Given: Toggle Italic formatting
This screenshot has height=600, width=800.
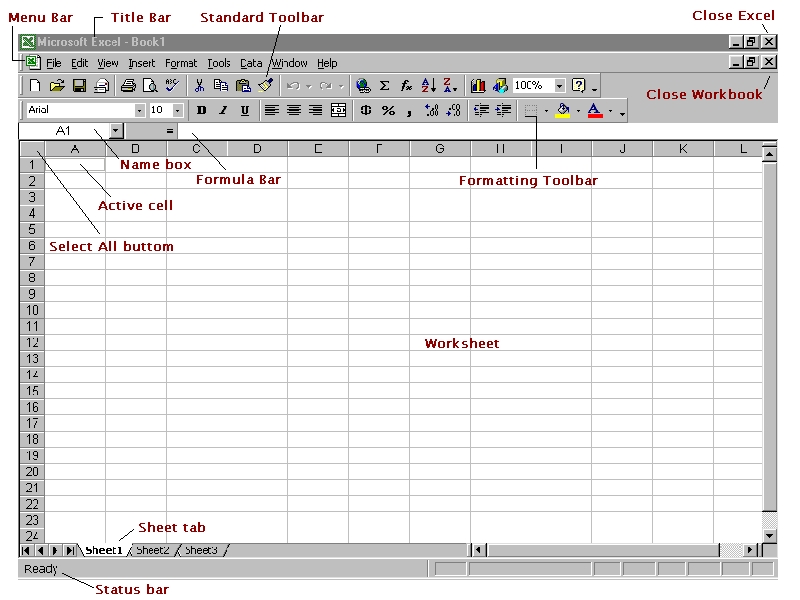Looking at the screenshot, I should [x=223, y=110].
